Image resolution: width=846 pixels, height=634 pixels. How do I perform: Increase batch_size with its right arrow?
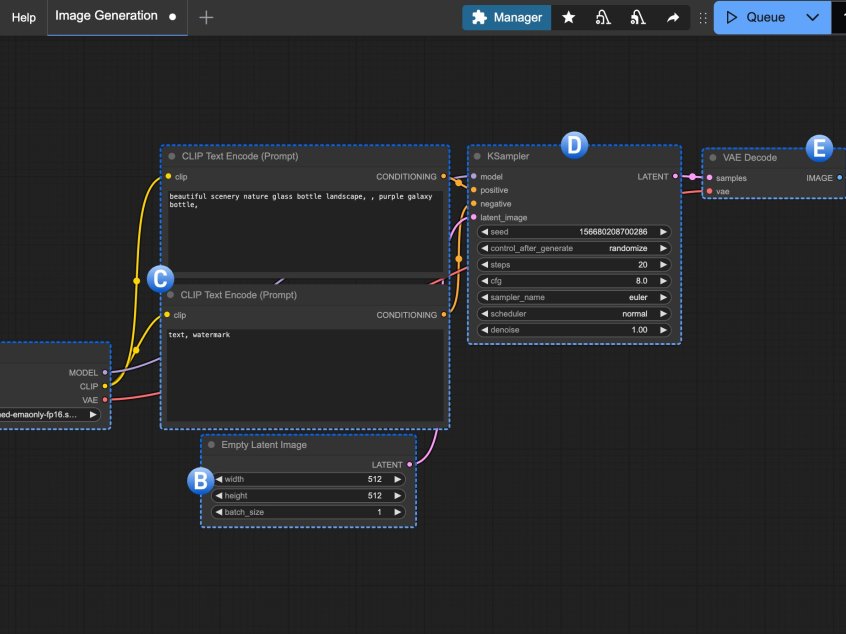coord(398,512)
